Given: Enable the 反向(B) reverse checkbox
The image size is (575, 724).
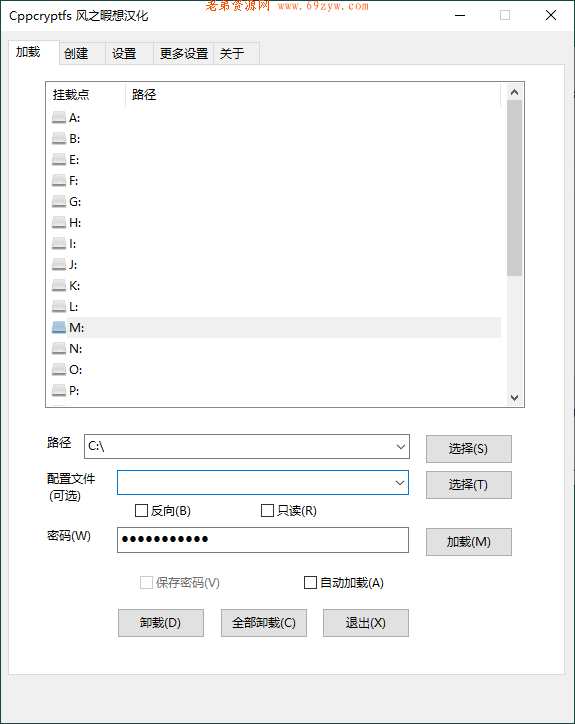Looking at the screenshot, I should (141, 511).
